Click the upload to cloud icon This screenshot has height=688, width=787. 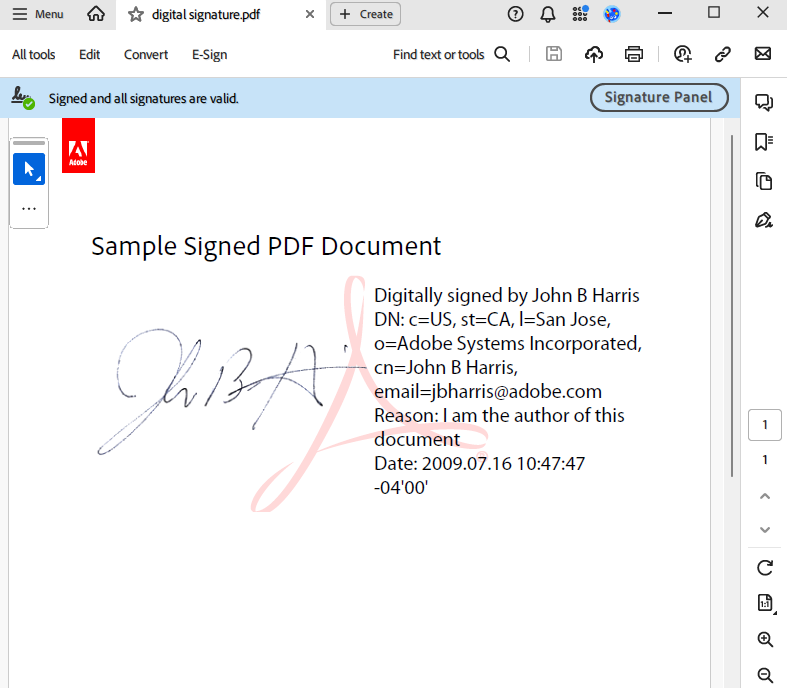594,54
